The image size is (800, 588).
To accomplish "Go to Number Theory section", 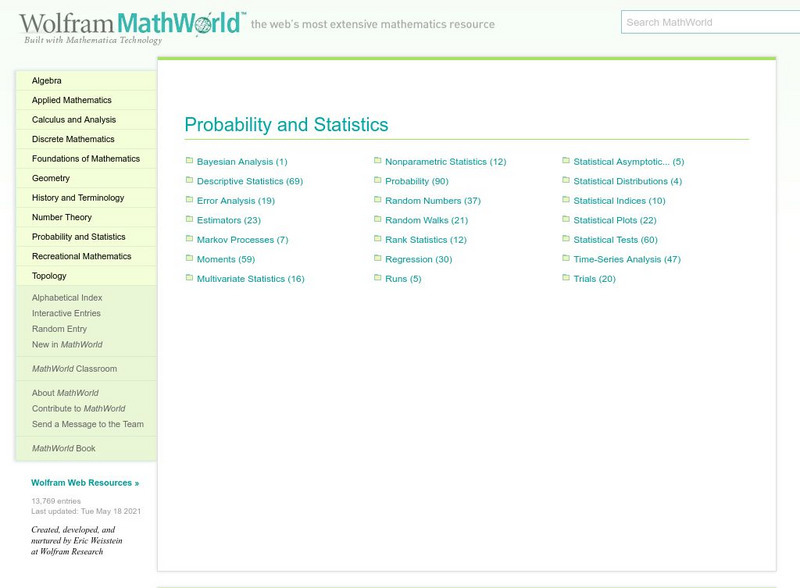I will tap(86, 217).
